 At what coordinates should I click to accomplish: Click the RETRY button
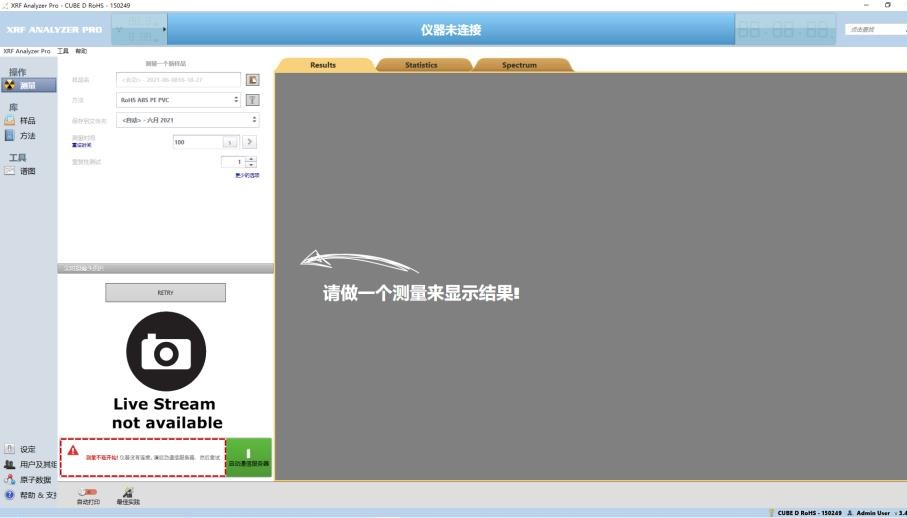coord(165,293)
